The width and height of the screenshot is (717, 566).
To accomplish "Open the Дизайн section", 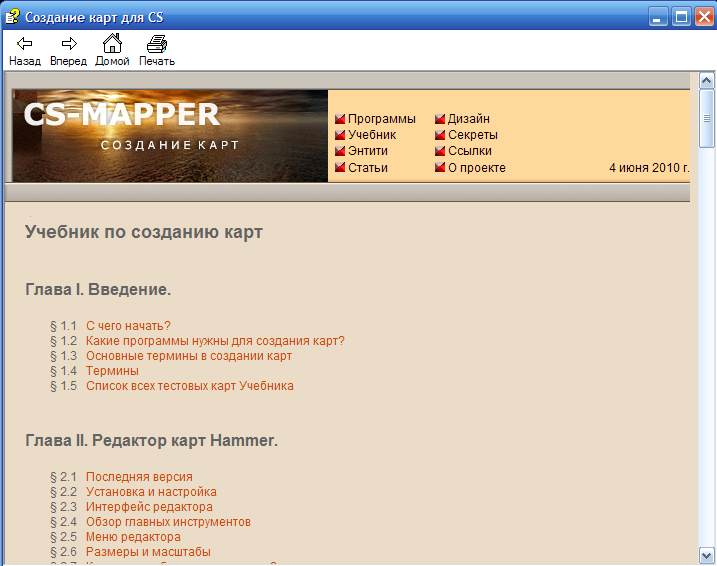I will coord(469,119).
